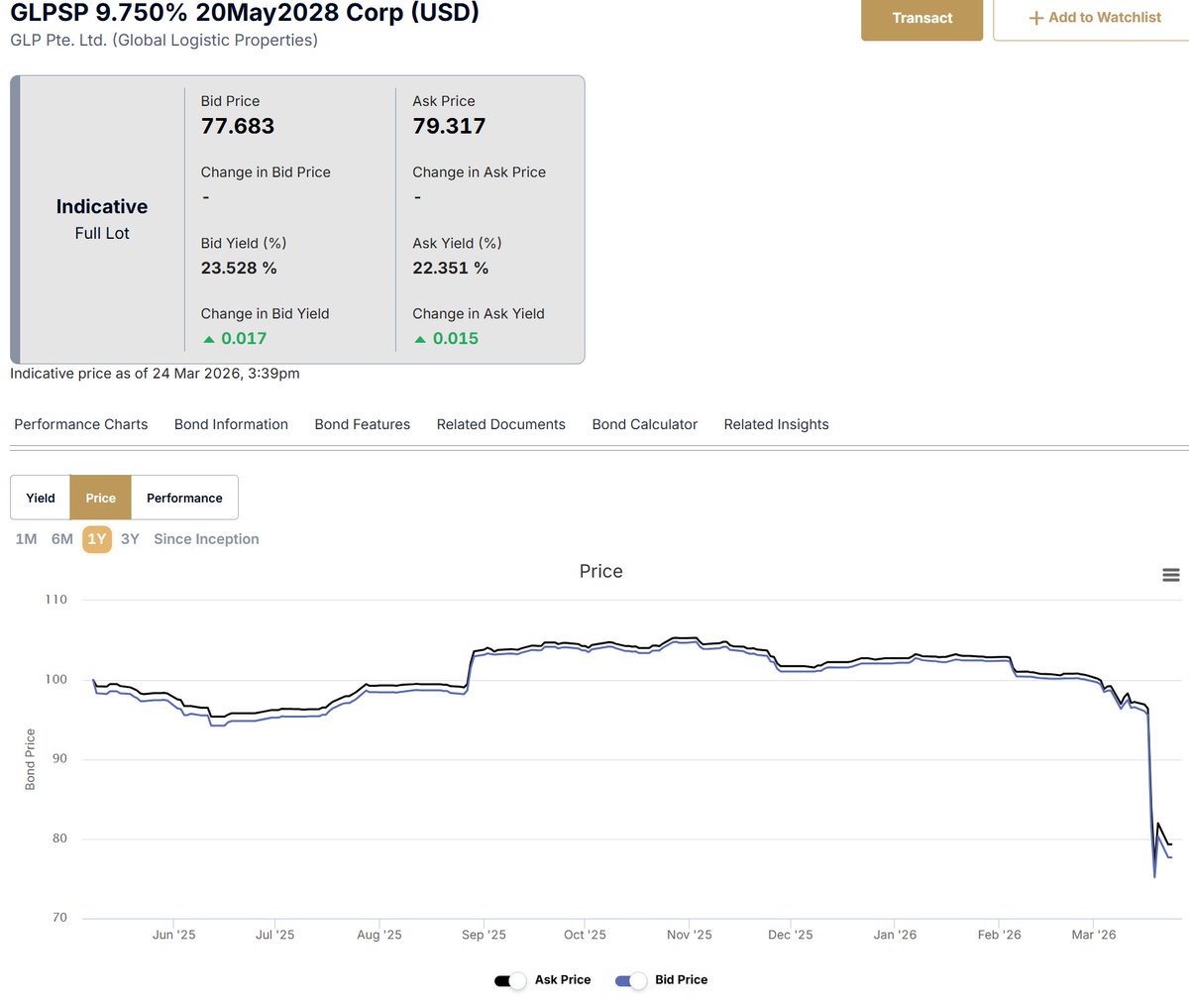1189x1008 pixels.
Task: Set chart range to Since Inception
Action: click(206, 539)
